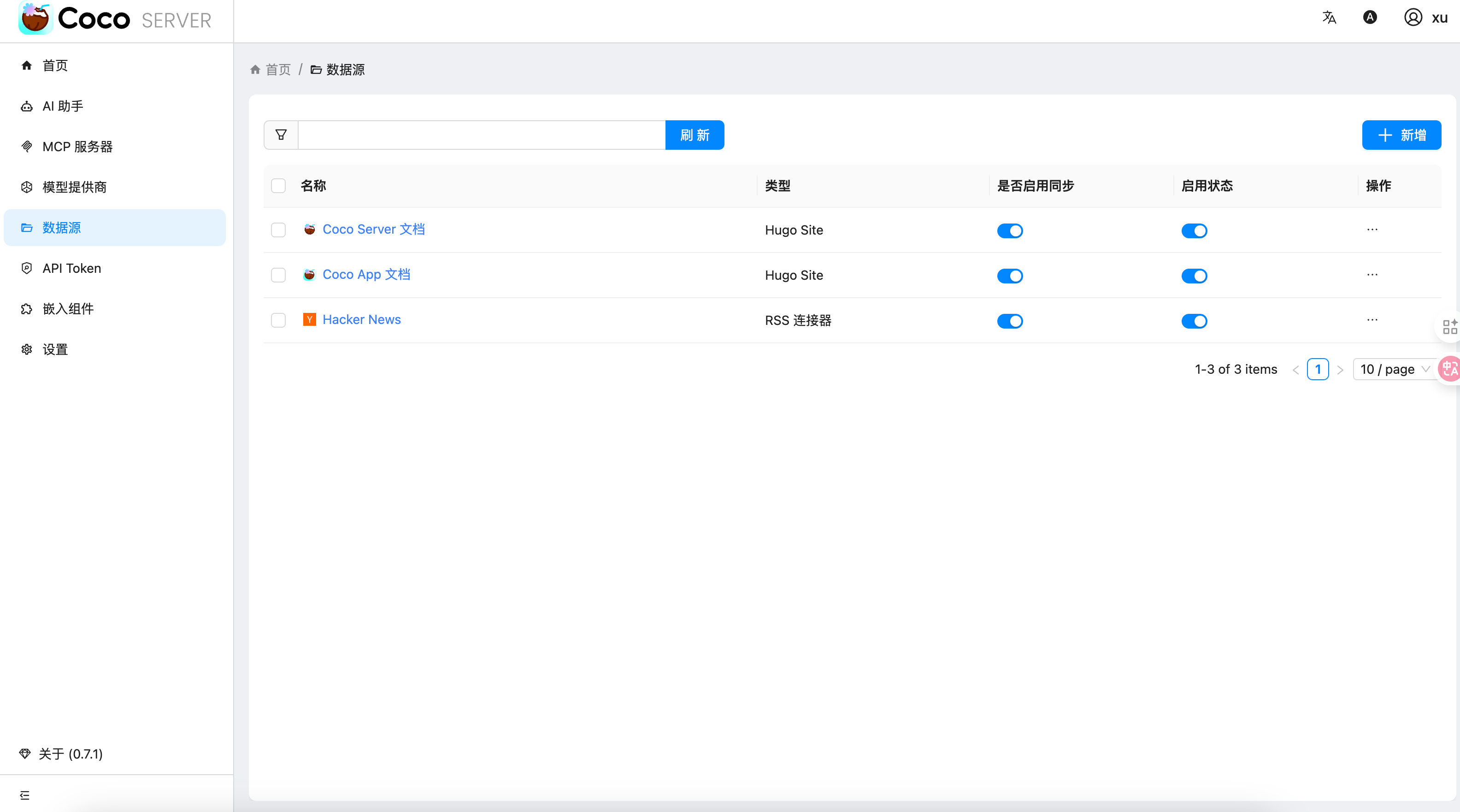Image resolution: width=1460 pixels, height=812 pixels.
Task: Open the Hacker News data source link
Action: tap(361, 319)
